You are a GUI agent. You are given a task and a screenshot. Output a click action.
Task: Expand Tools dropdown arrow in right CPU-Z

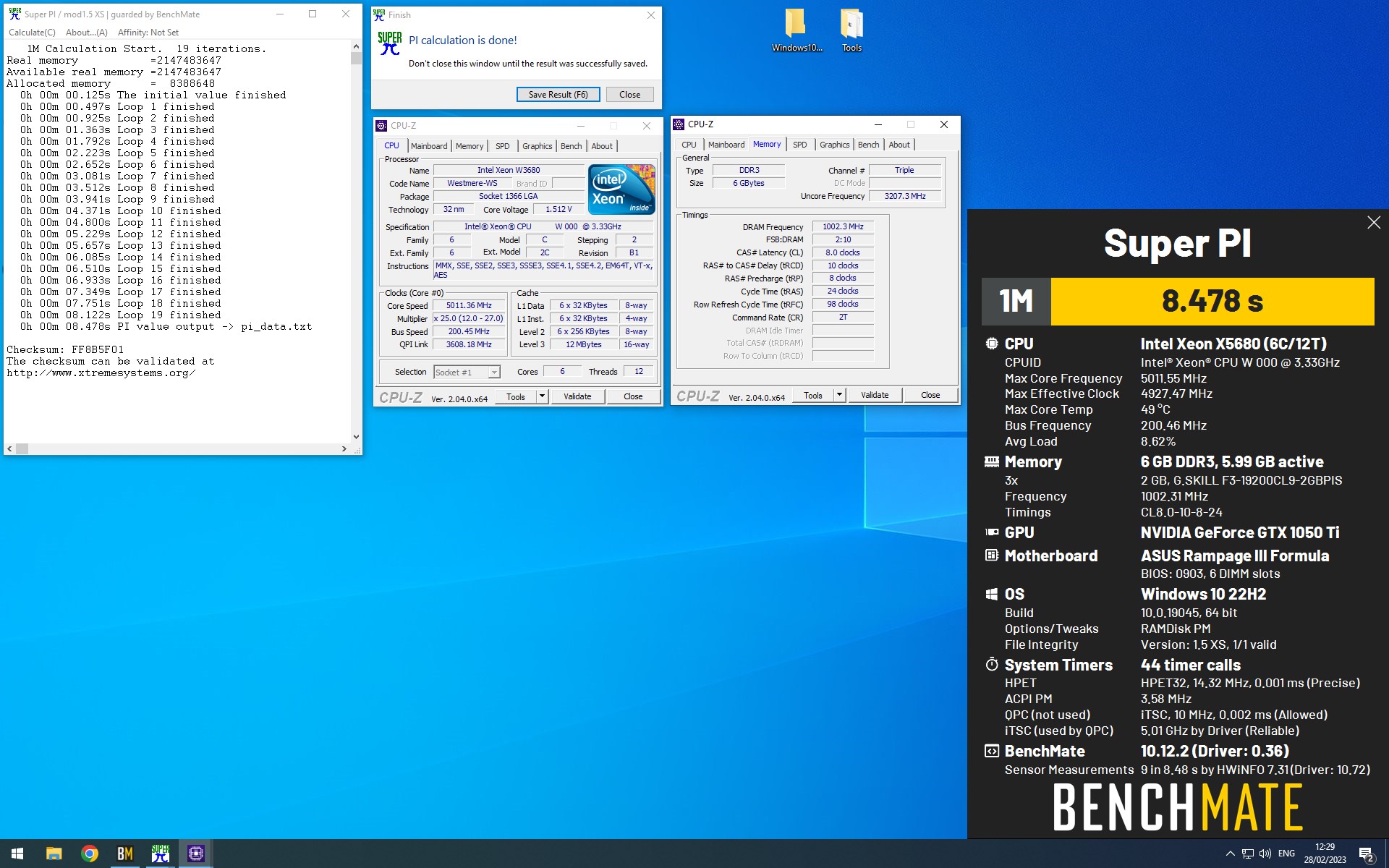pyautogui.click(x=839, y=395)
